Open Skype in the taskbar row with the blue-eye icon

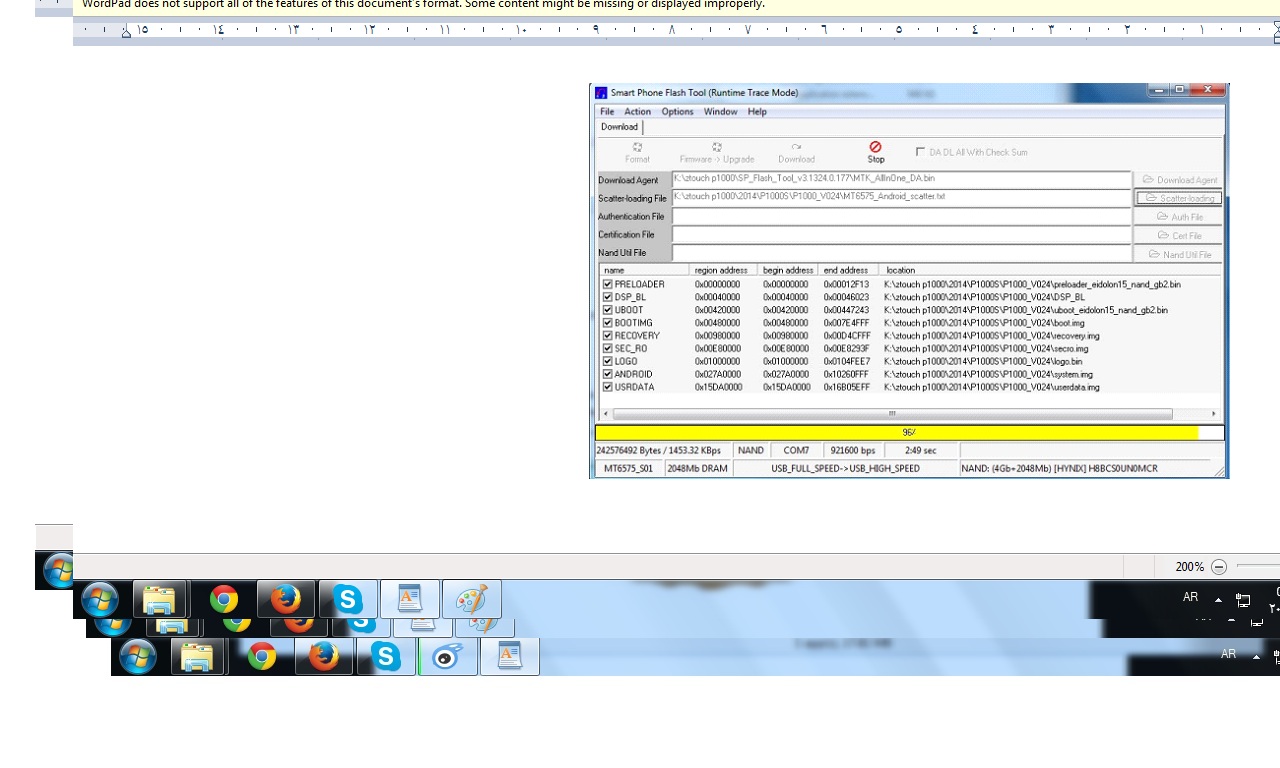[x=386, y=656]
